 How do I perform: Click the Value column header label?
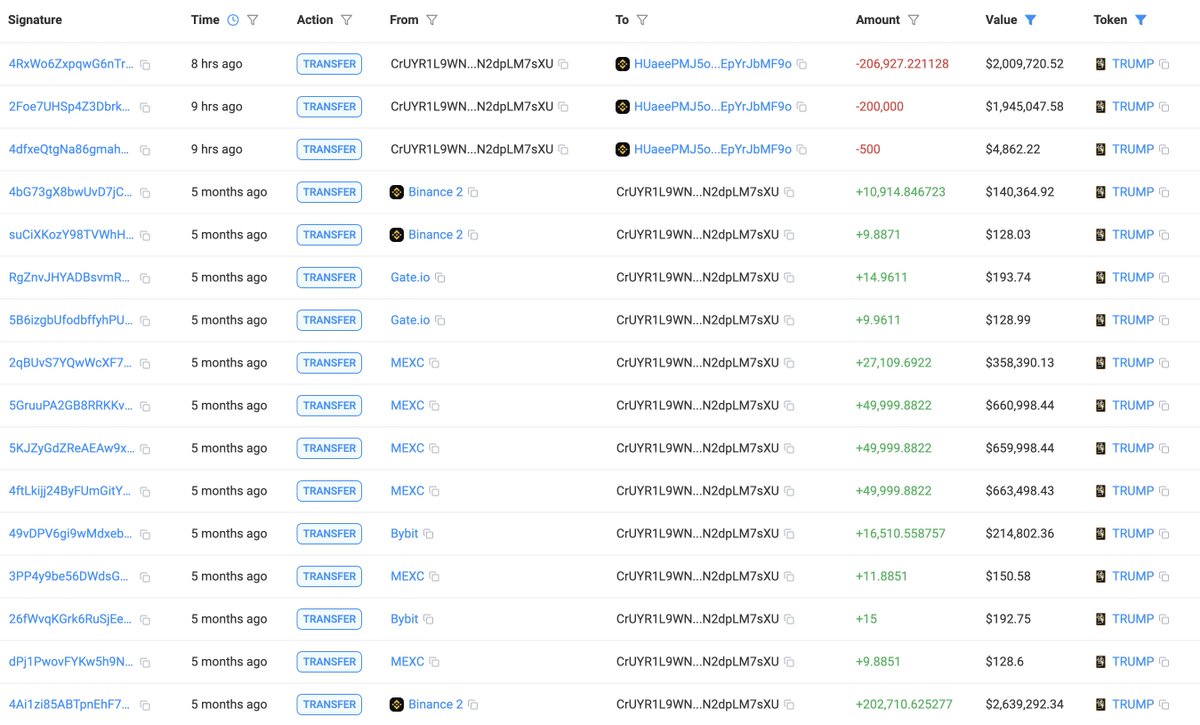(x=1001, y=20)
